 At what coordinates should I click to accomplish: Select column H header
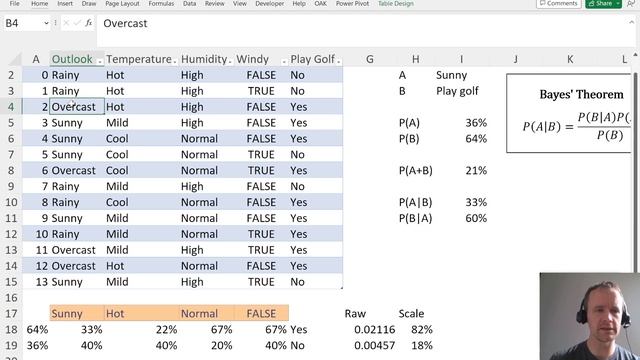click(x=416, y=60)
